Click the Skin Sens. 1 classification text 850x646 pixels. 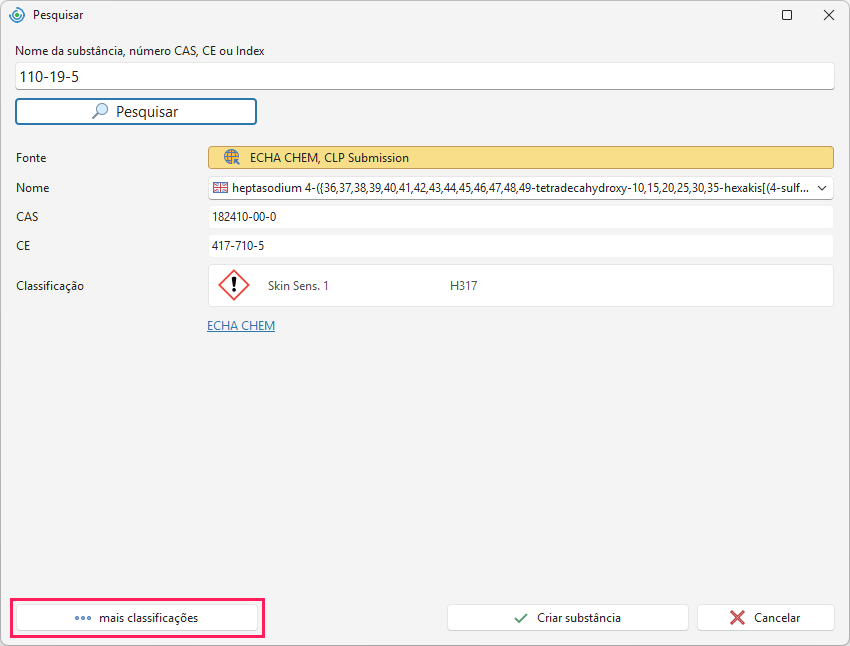[x=298, y=286]
